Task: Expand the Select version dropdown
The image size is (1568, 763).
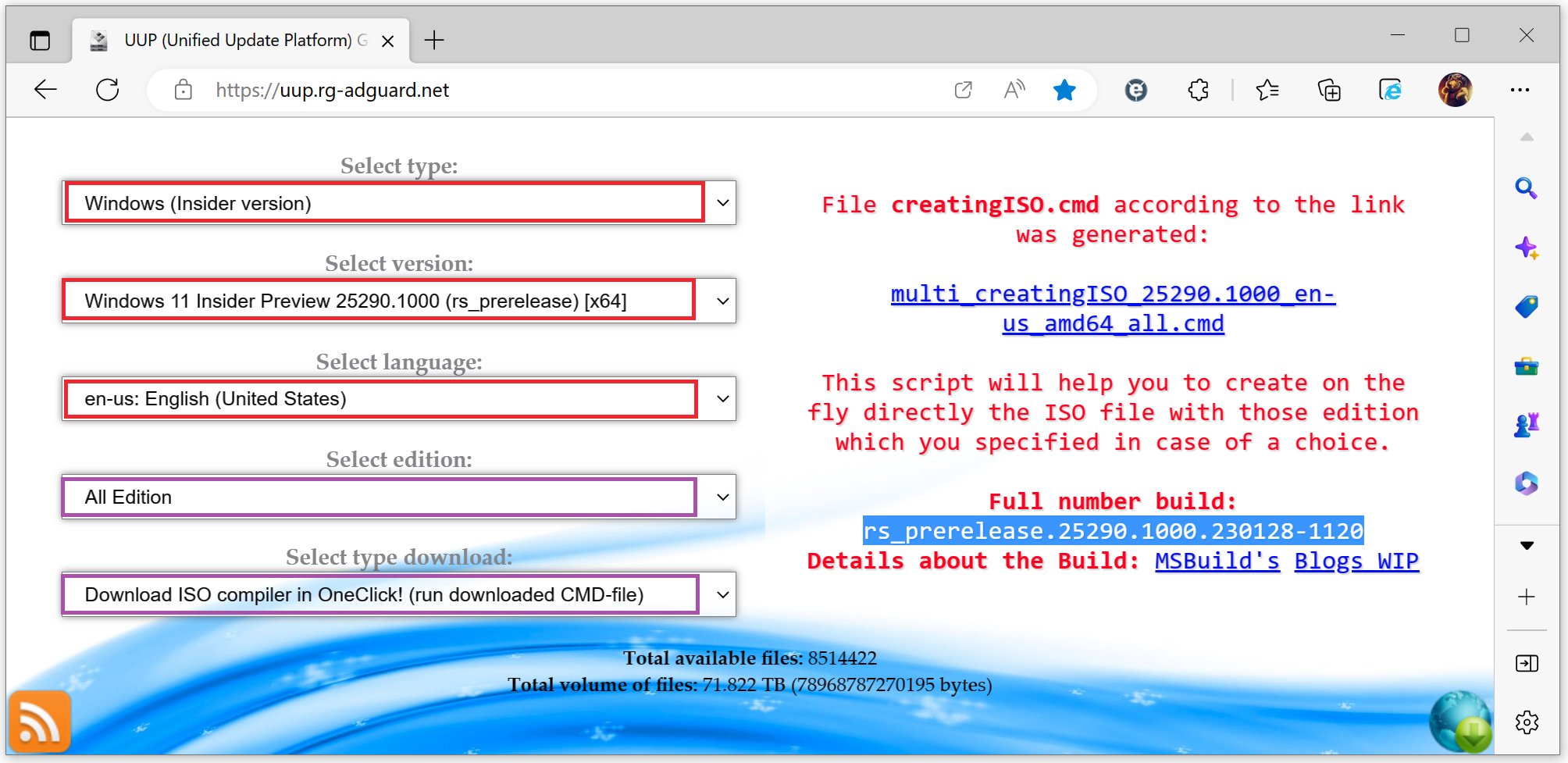Action: 399,301
